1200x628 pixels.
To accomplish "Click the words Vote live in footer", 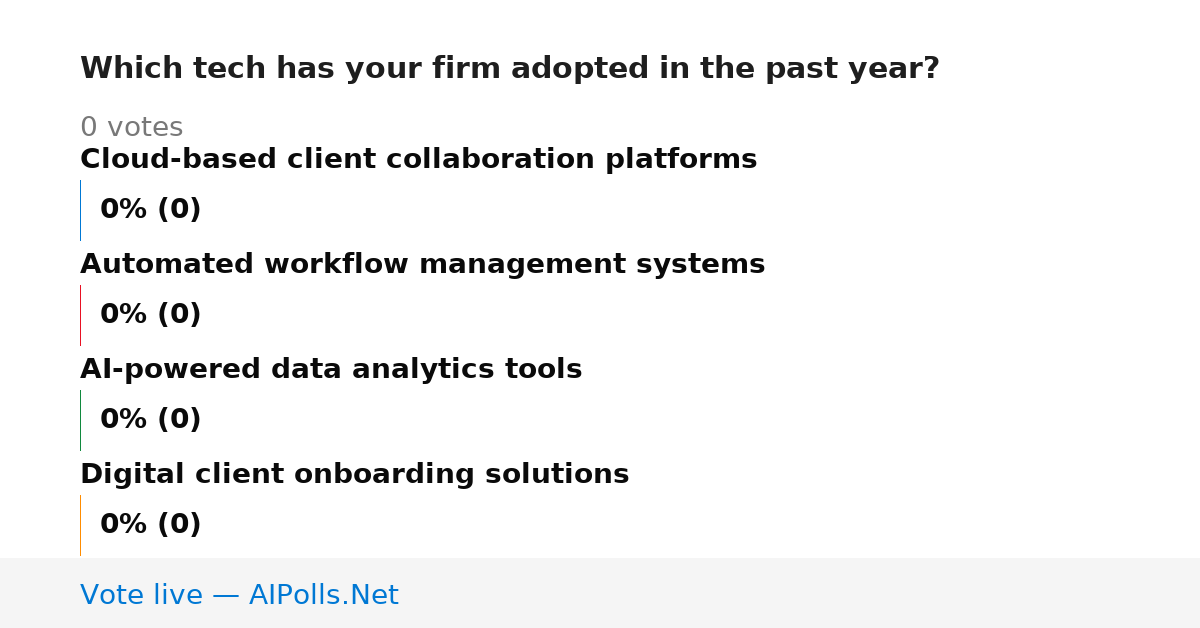I will tap(141, 595).
